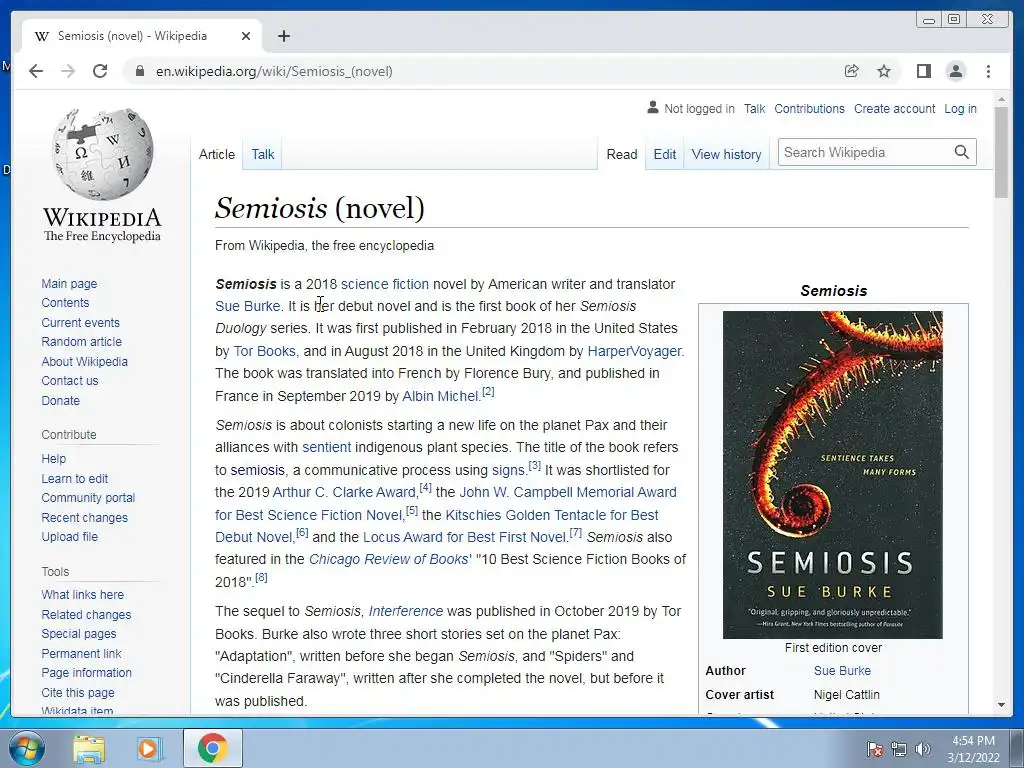1024x768 pixels.
Task: Click the Semiosis first edition cover image
Action: (833, 475)
